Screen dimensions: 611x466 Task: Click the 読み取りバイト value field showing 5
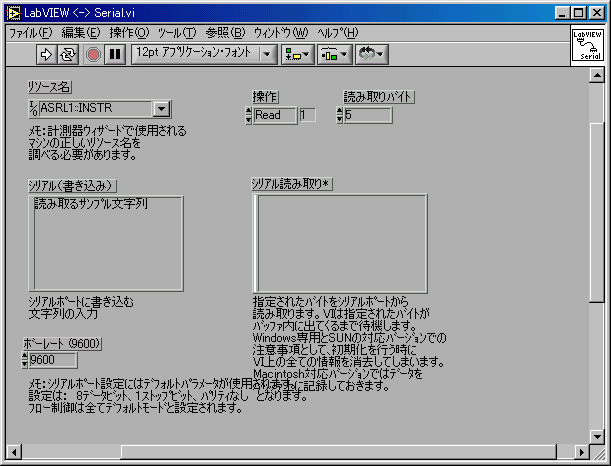[x=368, y=115]
